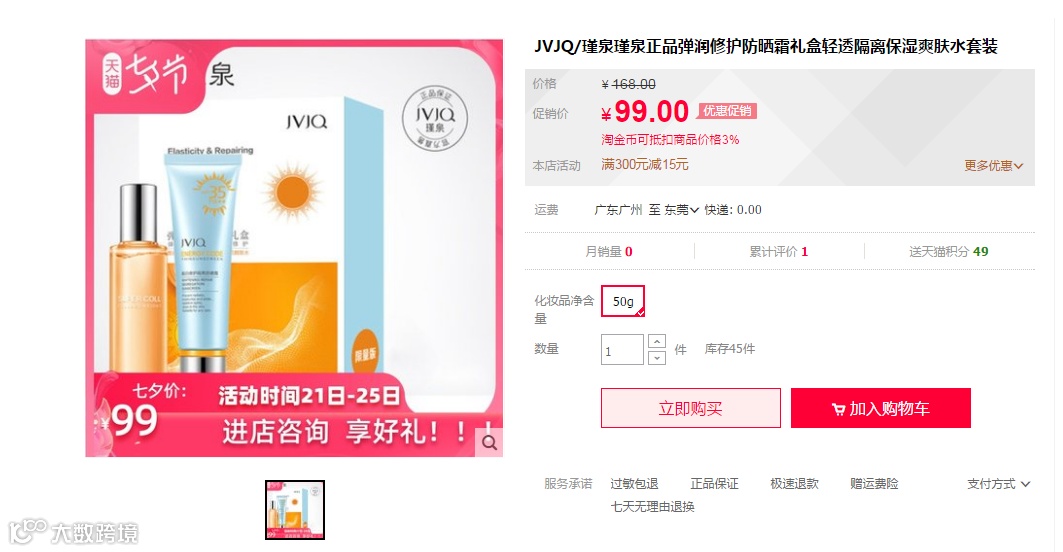Click the JVJQ 正品保证 round stamp
This screenshot has height=552, width=1063.
point(435,118)
